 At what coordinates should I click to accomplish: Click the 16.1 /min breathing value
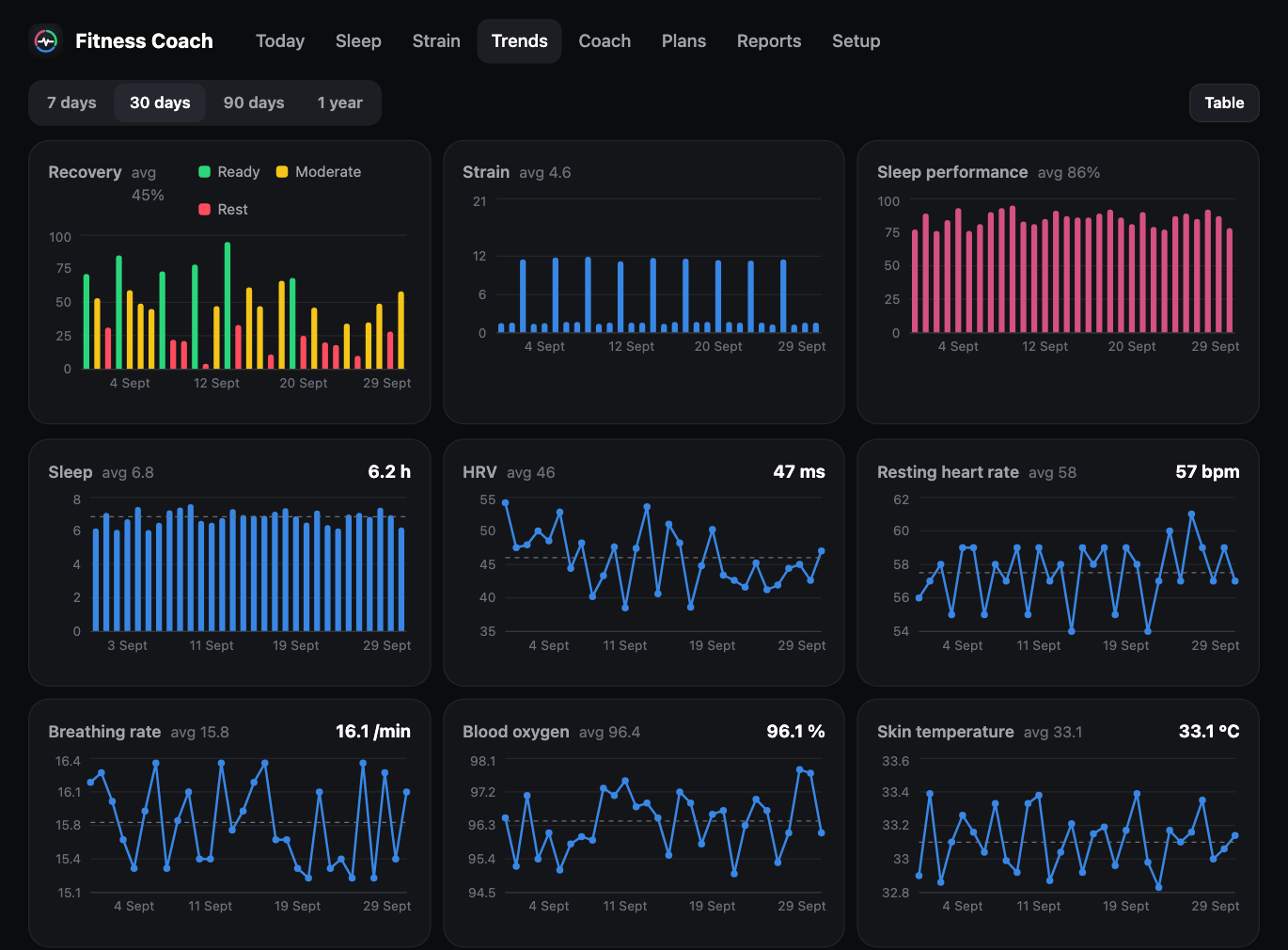[x=373, y=732]
